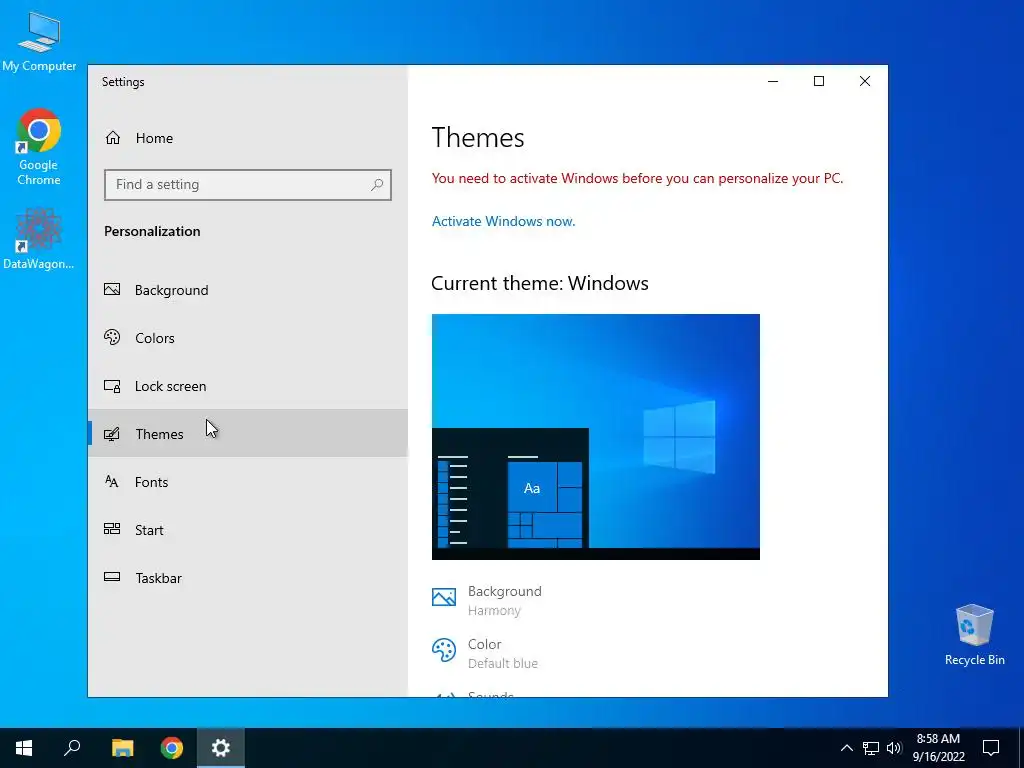This screenshot has height=768, width=1024.
Task: Minimize the Settings window
Action: [773, 81]
